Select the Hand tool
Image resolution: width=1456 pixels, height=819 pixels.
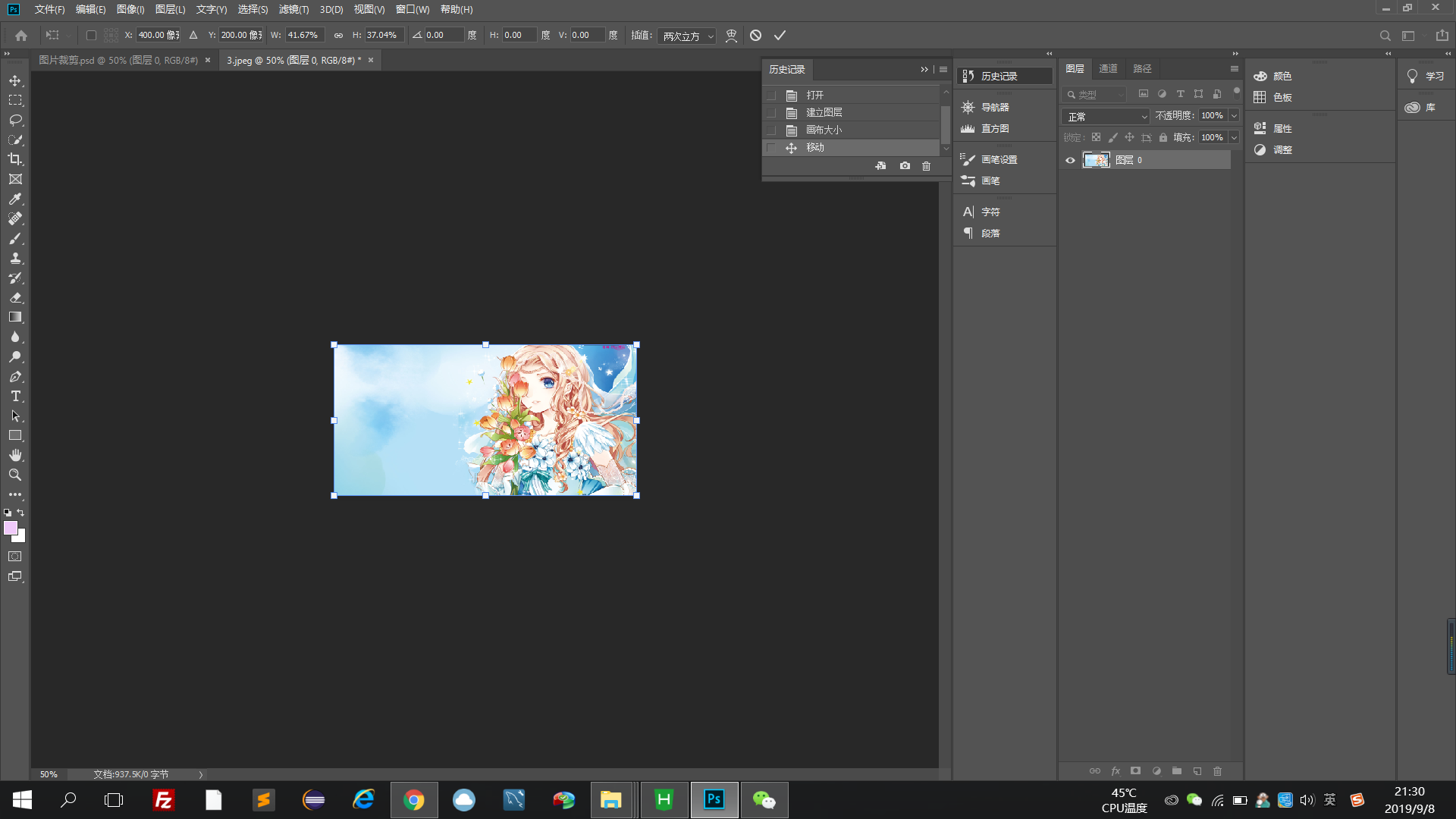pyautogui.click(x=15, y=455)
